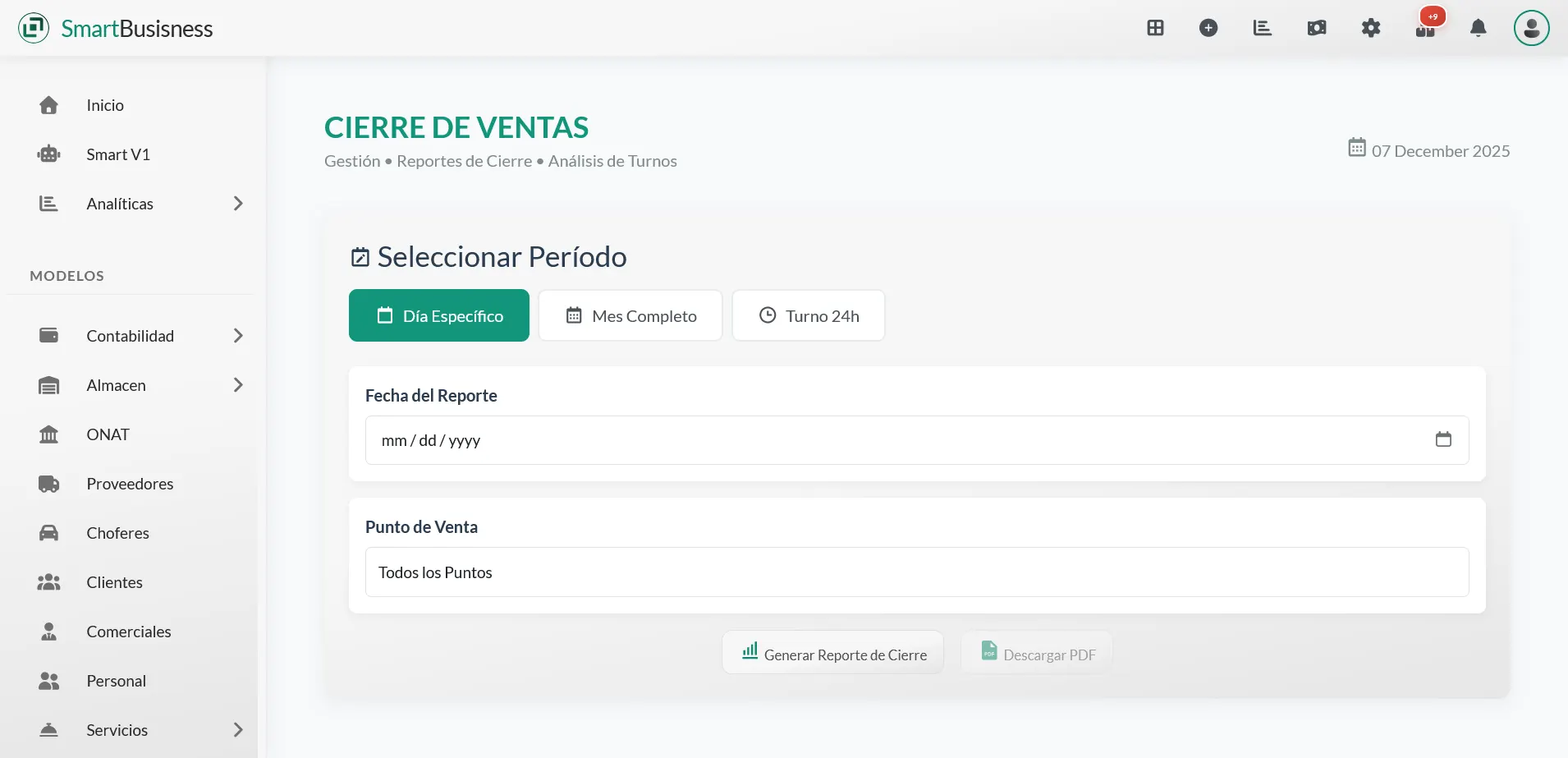Select the Turno 24h period tab
The height and width of the screenshot is (758, 1568).
[x=809, y=315]
